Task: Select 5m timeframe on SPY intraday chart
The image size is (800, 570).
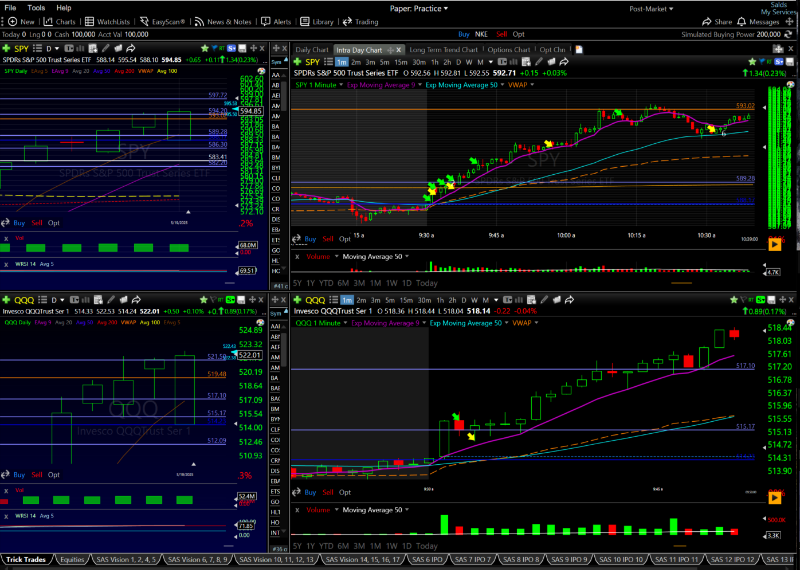Action: pyautogui.click(x=384, y=62)
